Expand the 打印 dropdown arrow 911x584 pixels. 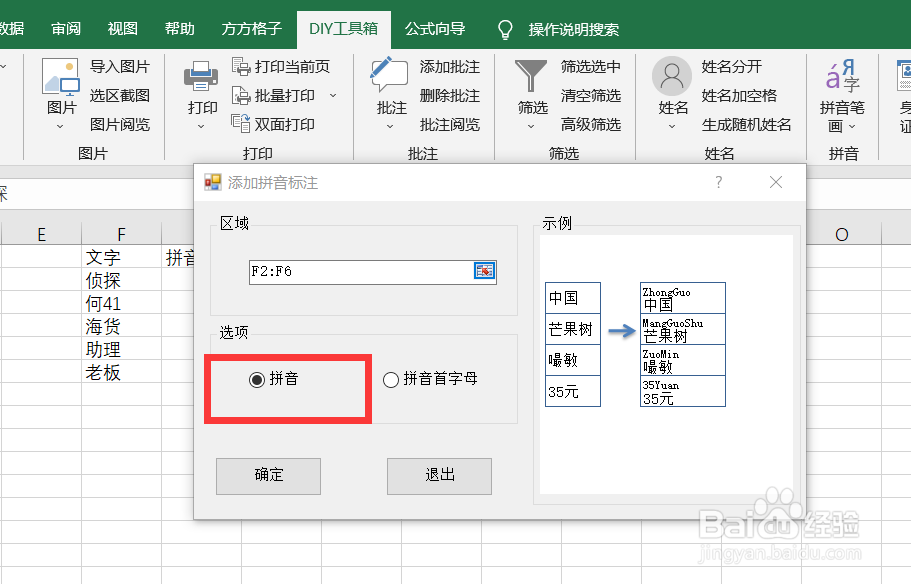(199, 124)
